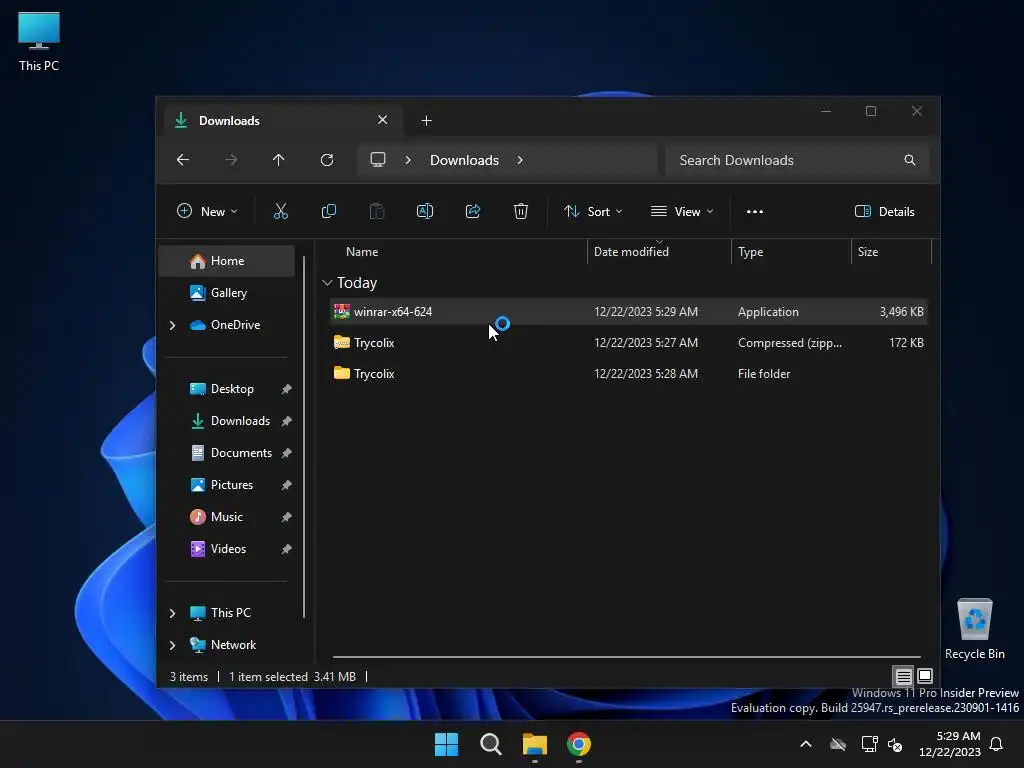
Task: Collapse the Today group
Action: pyautogui.click(x=327, y=283)
